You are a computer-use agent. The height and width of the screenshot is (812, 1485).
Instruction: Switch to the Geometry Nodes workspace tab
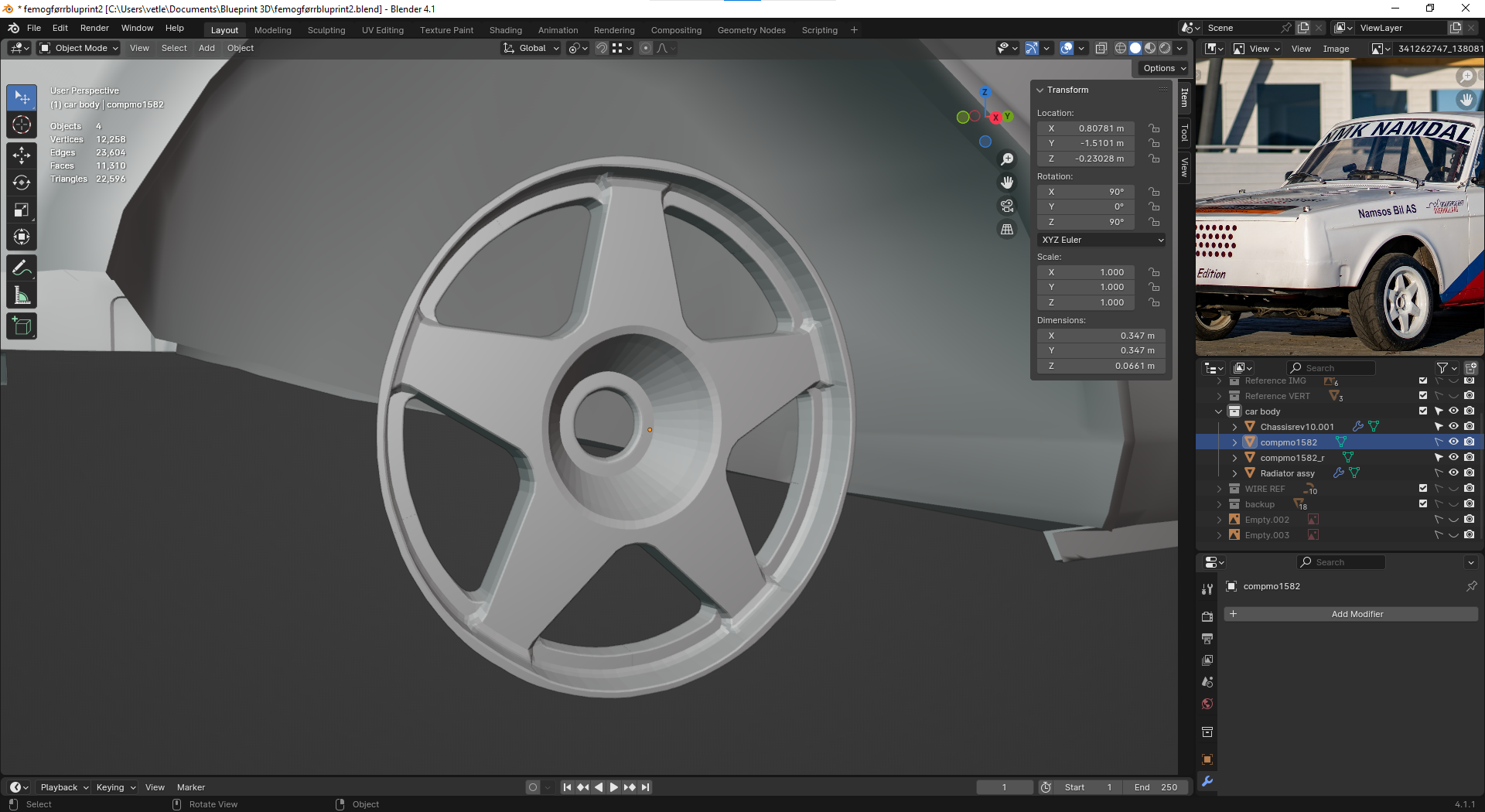[x=751, y=30]
